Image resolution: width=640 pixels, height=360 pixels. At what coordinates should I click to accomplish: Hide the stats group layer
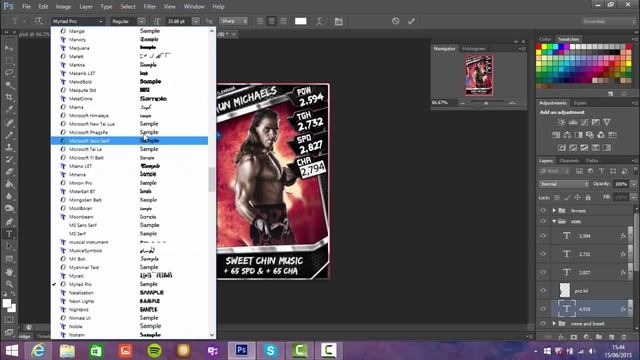coord(543,222)
